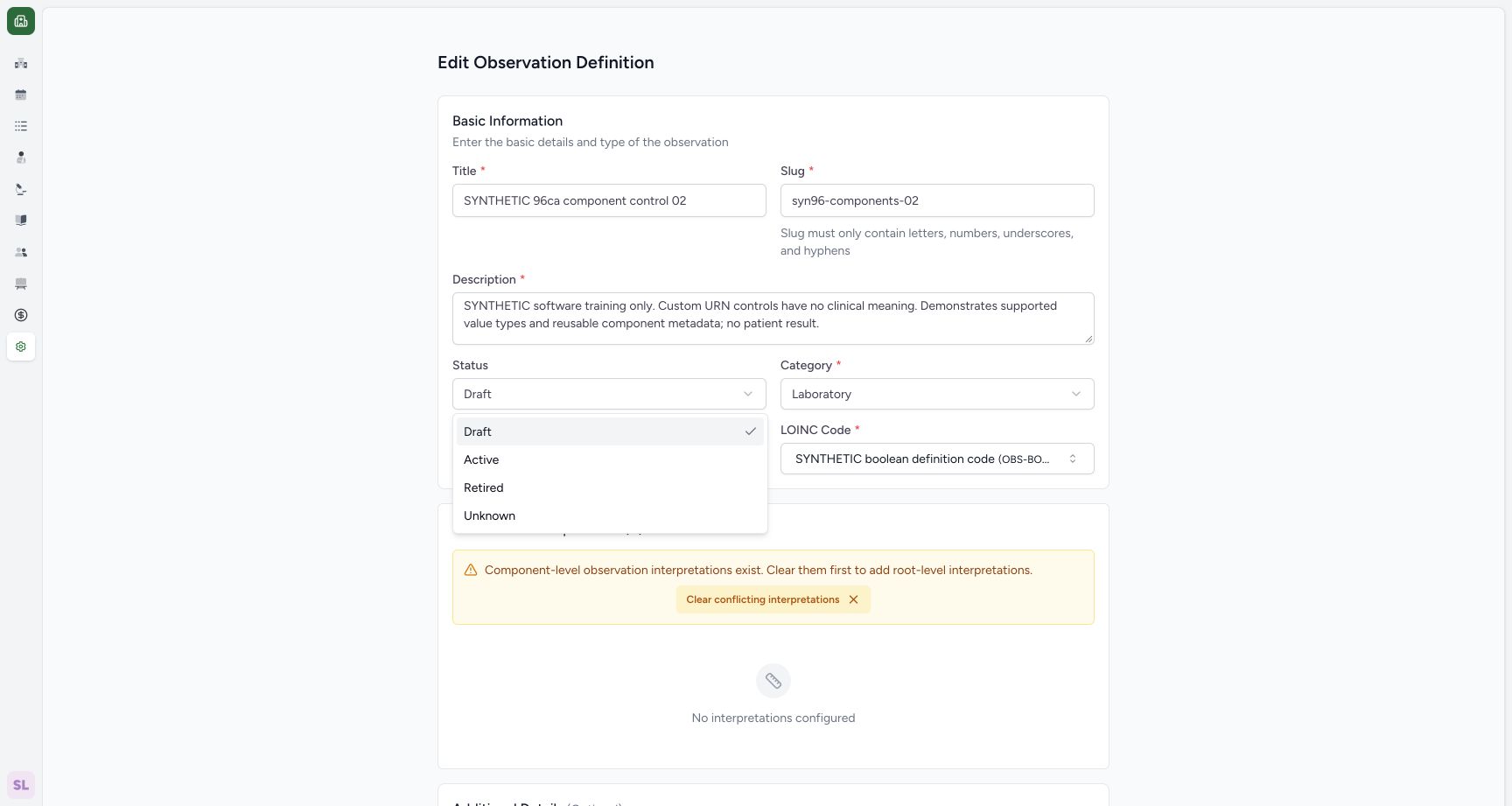Image resolution: width=1512 pixels, height=806 pixels.
Task: Open the settings gear sidebar icon
Action: (21, 347)
